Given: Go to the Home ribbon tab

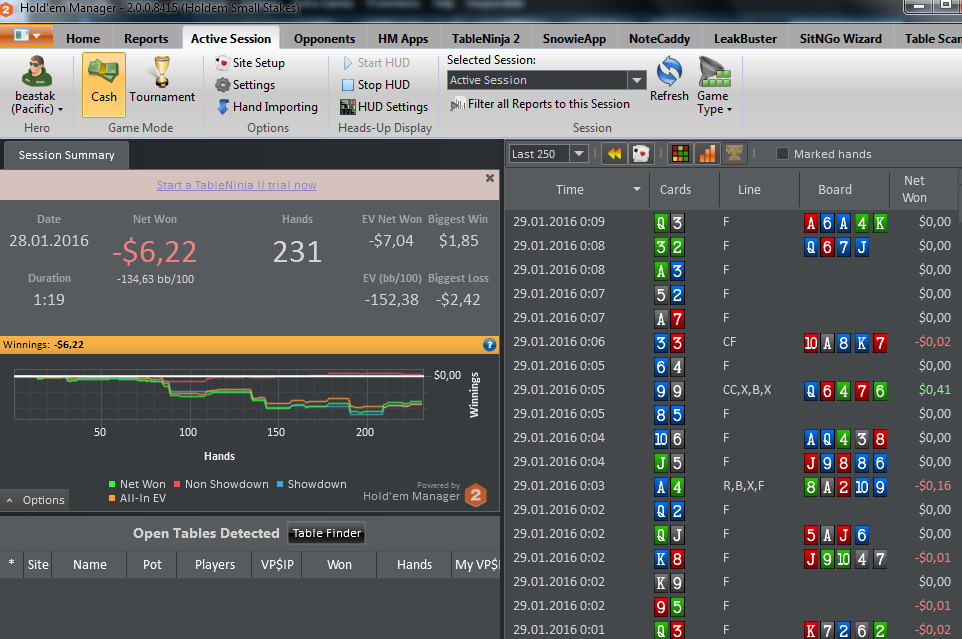Looking at the screenshot, I should [83, 39].
